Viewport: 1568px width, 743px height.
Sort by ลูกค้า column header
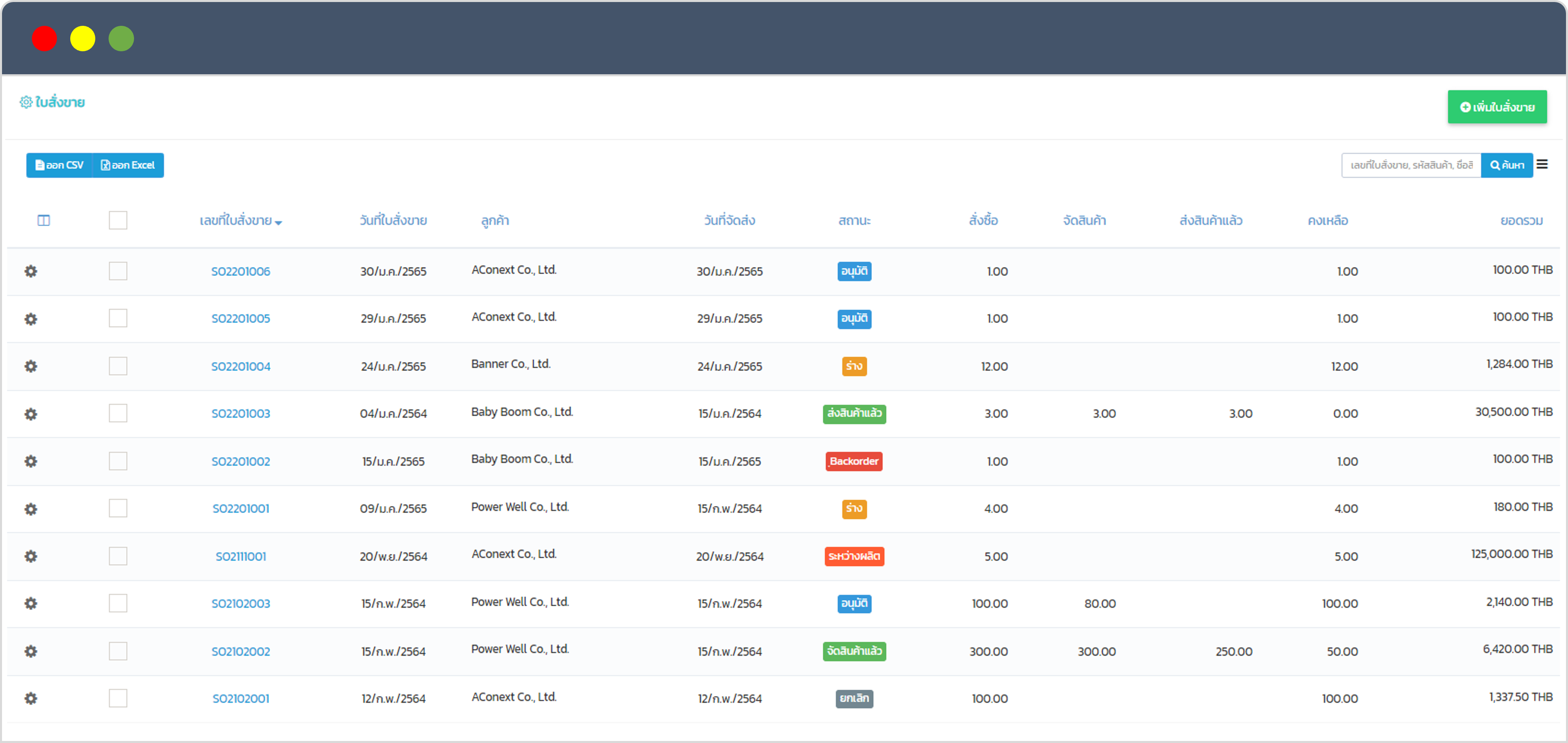point(495,220)
